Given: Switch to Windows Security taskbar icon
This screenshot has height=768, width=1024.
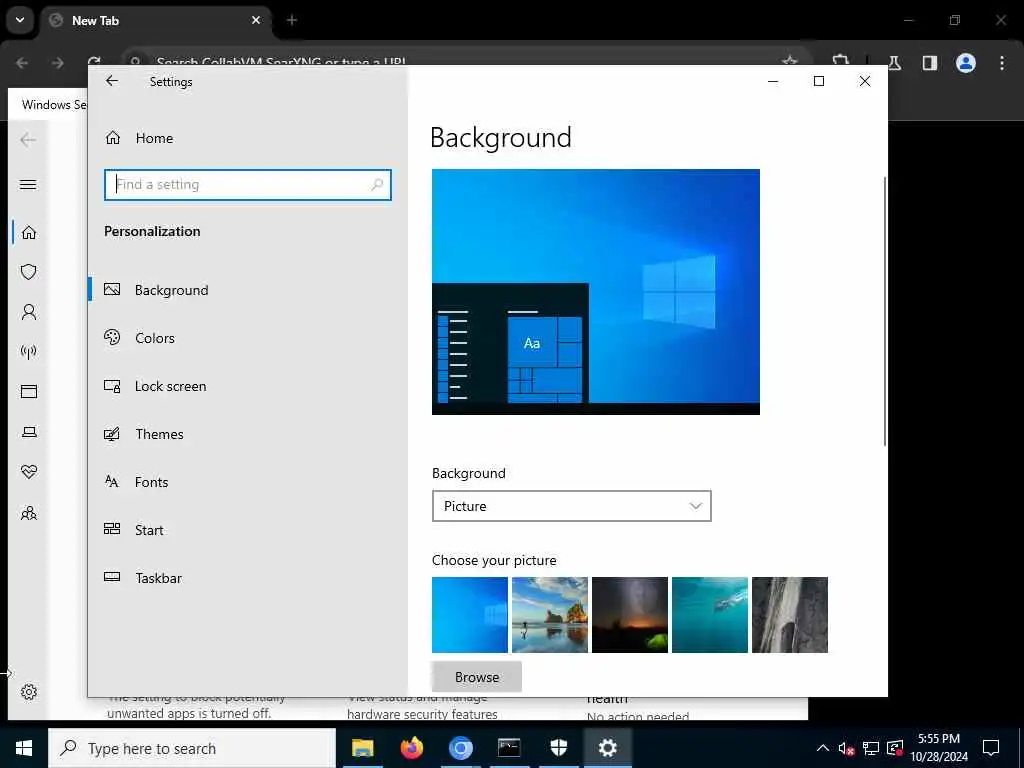Looking at the screenshot, I should pos(558,748).
